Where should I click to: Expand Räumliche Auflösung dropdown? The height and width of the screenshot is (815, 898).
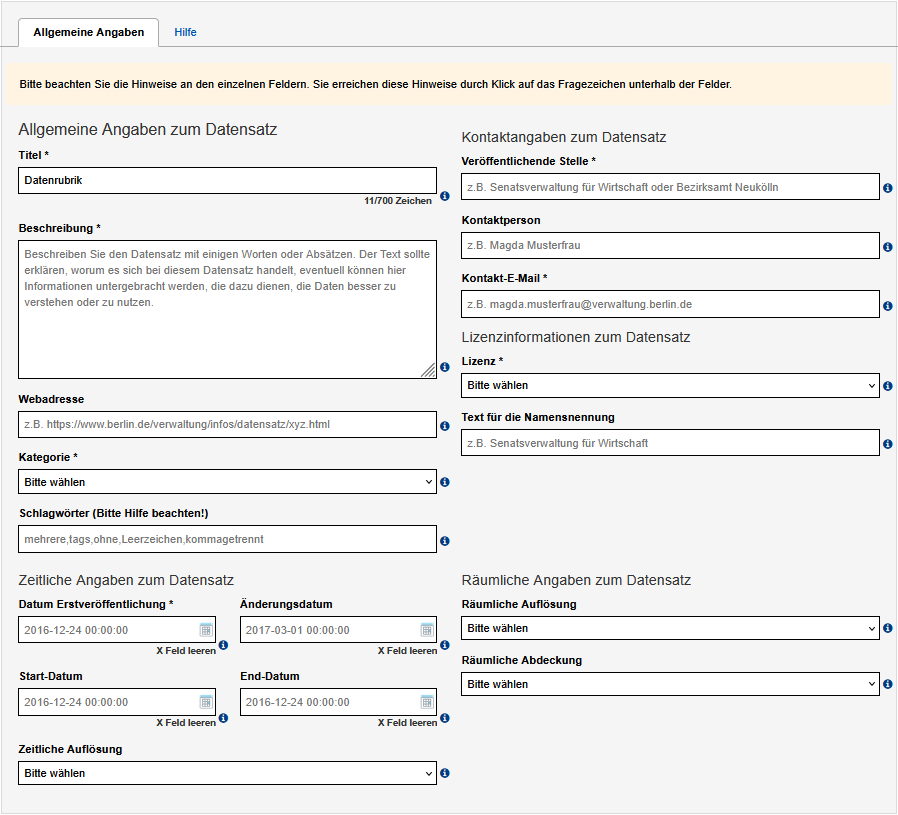click(670, 628)
